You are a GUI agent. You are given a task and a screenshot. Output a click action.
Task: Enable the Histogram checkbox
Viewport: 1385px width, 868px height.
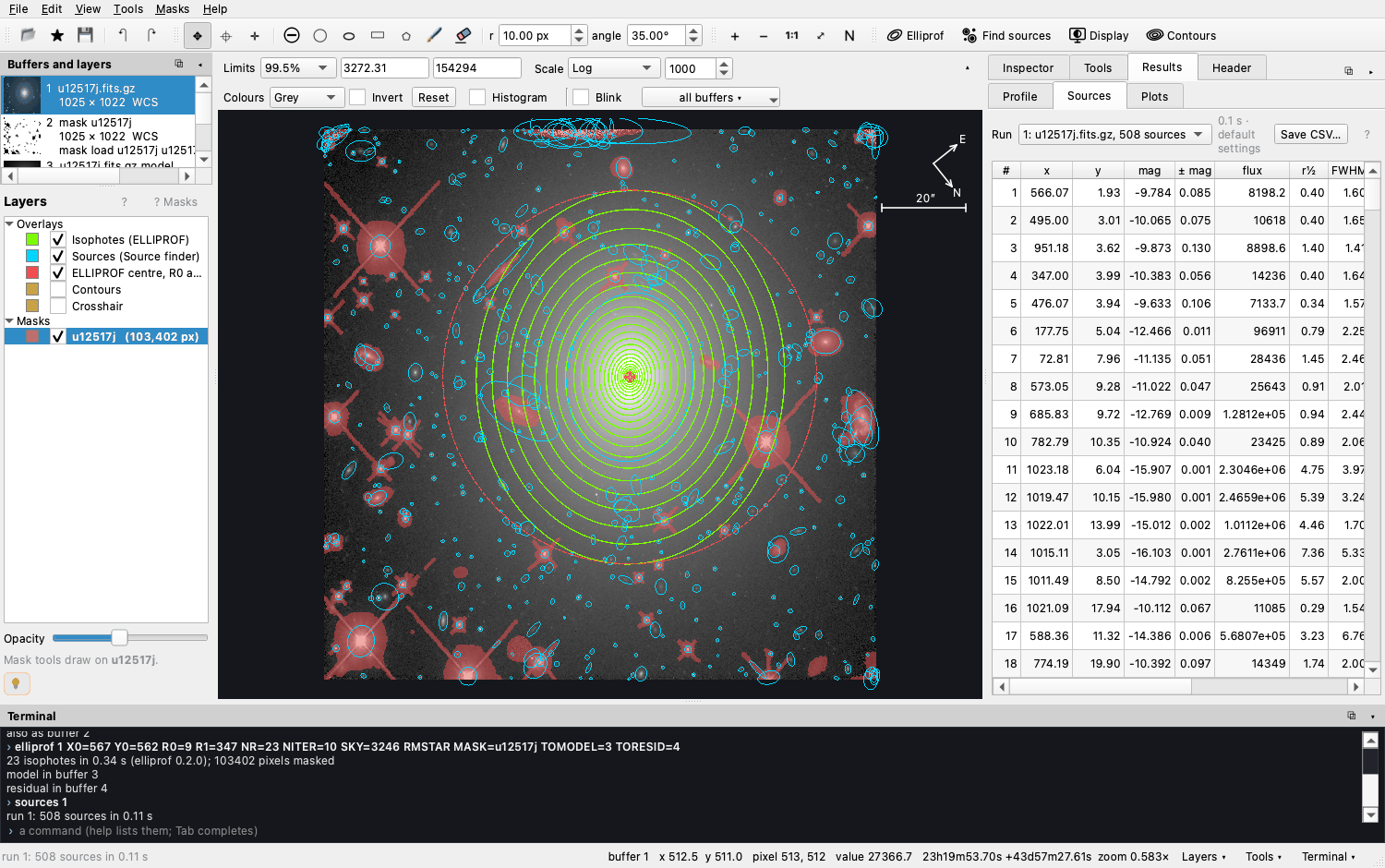click(x=477, y=97)
